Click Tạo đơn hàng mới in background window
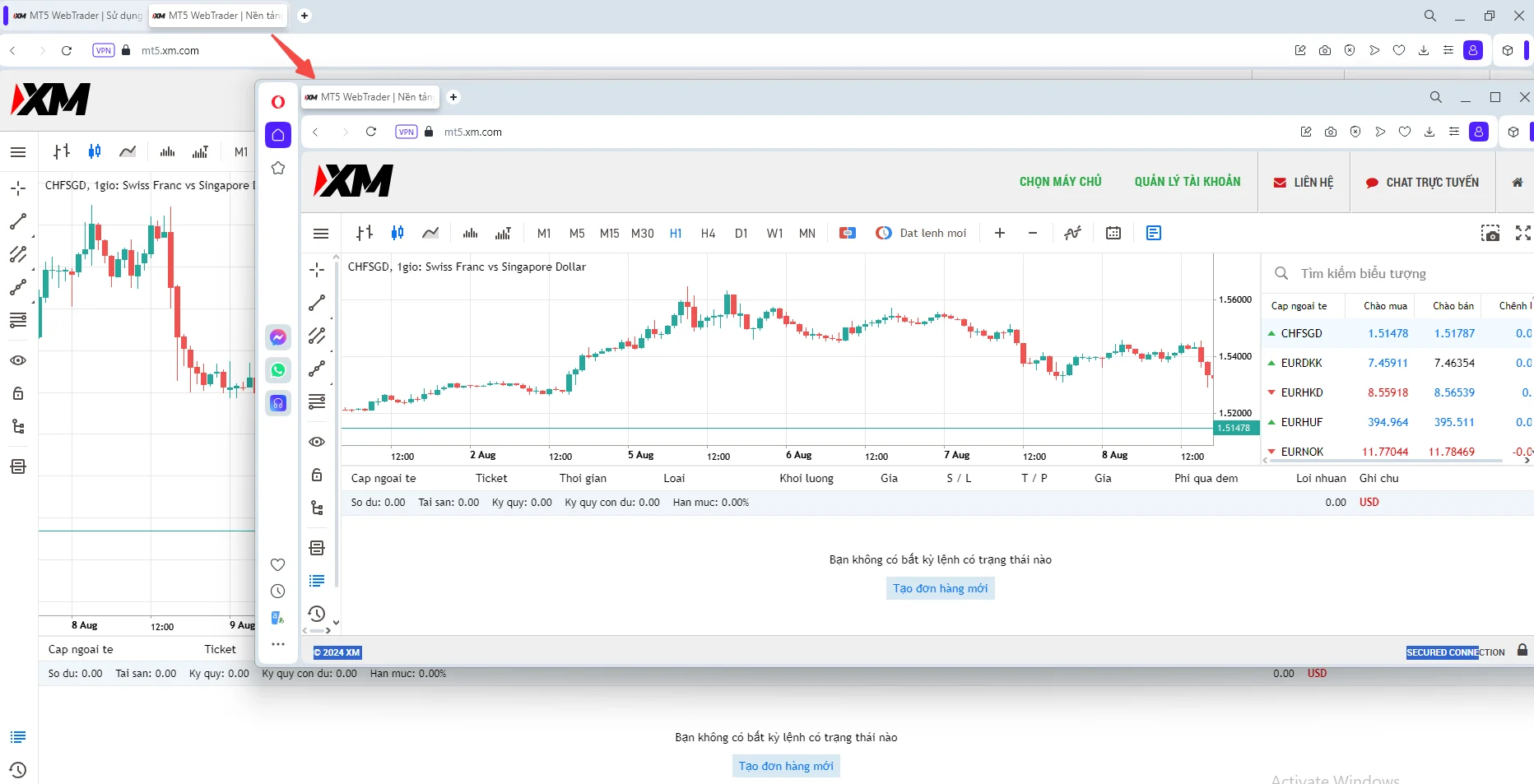The height and width of the screenshot is (784, 1534). [786, 766]
